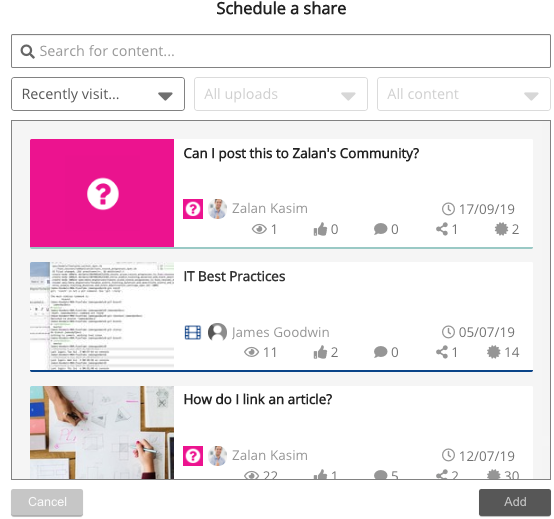Select the IT Best Practices title

pyautogui.click(x=234, y=276)
